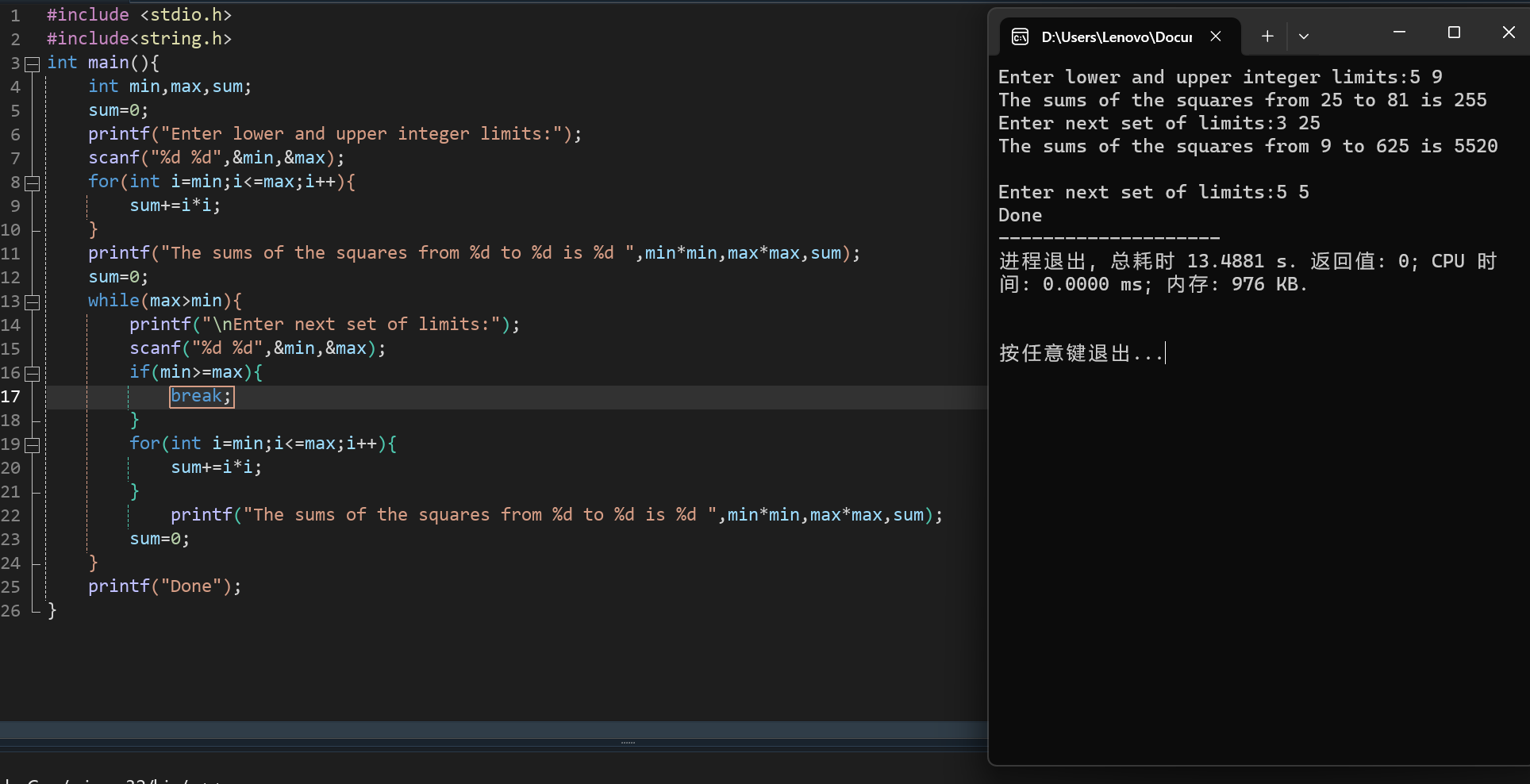The width and height of the screenshot is (1530, 784).
Task: Open the terminal profile dropdown chevron
Action: point(1303,37)
